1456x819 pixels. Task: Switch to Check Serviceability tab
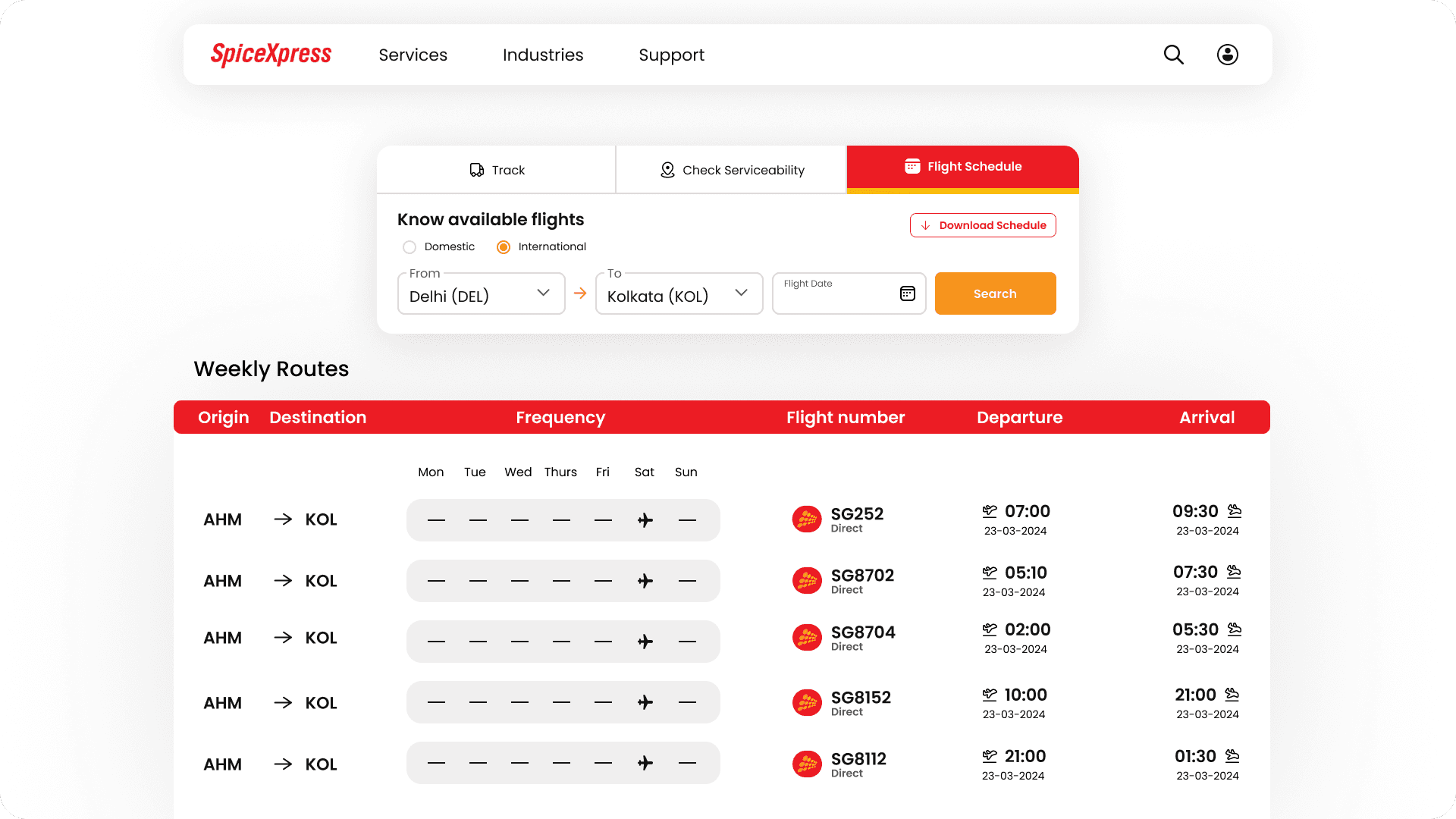(x=732, y=170)
